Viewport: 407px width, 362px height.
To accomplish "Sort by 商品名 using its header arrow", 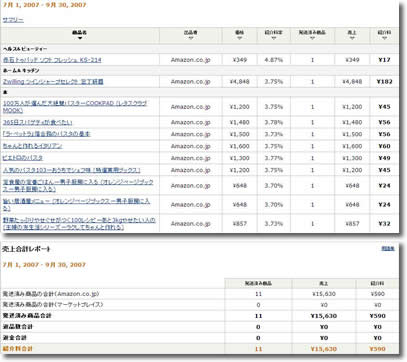I will coord(80,38).
